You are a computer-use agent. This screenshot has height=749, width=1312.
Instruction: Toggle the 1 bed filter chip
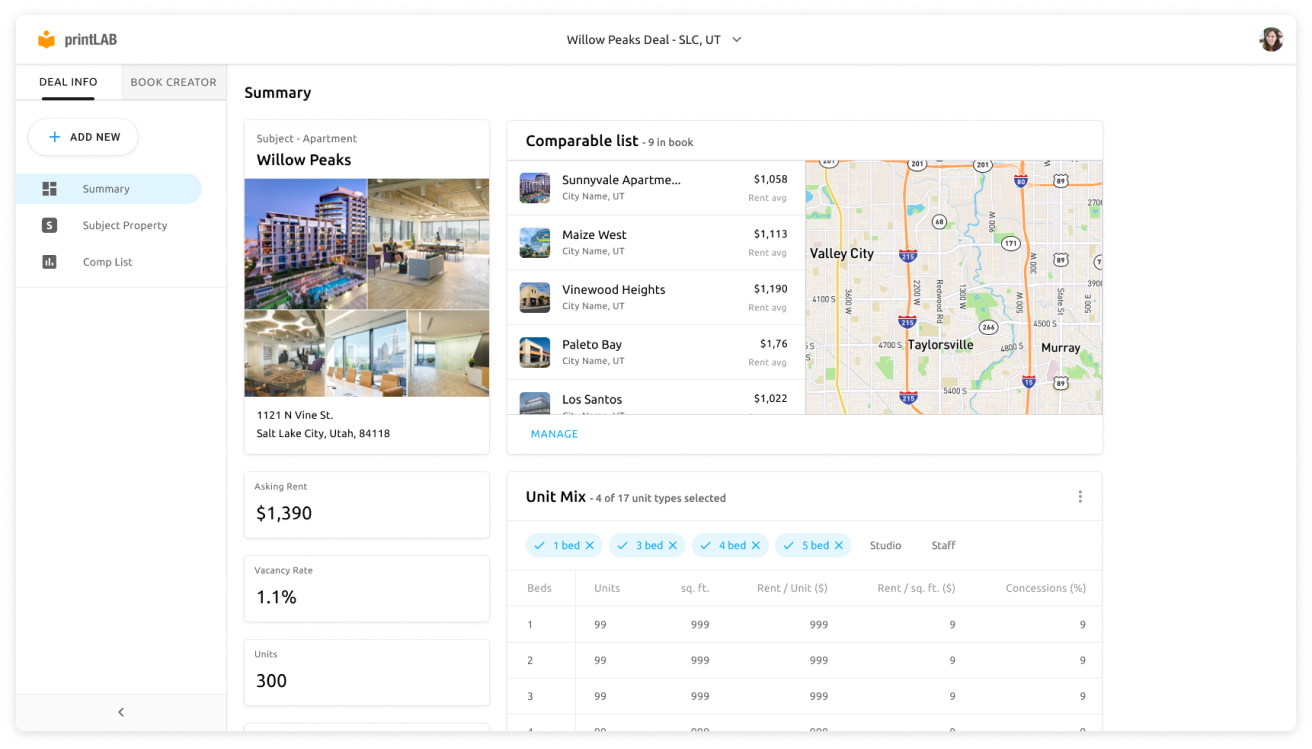pos(564,546)
